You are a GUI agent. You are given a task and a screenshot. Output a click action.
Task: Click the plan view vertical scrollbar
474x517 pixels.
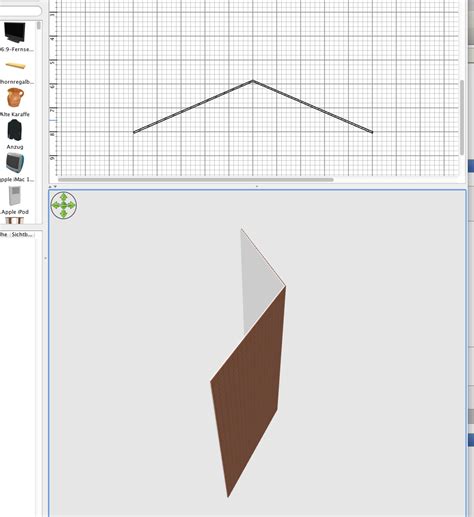462,117
